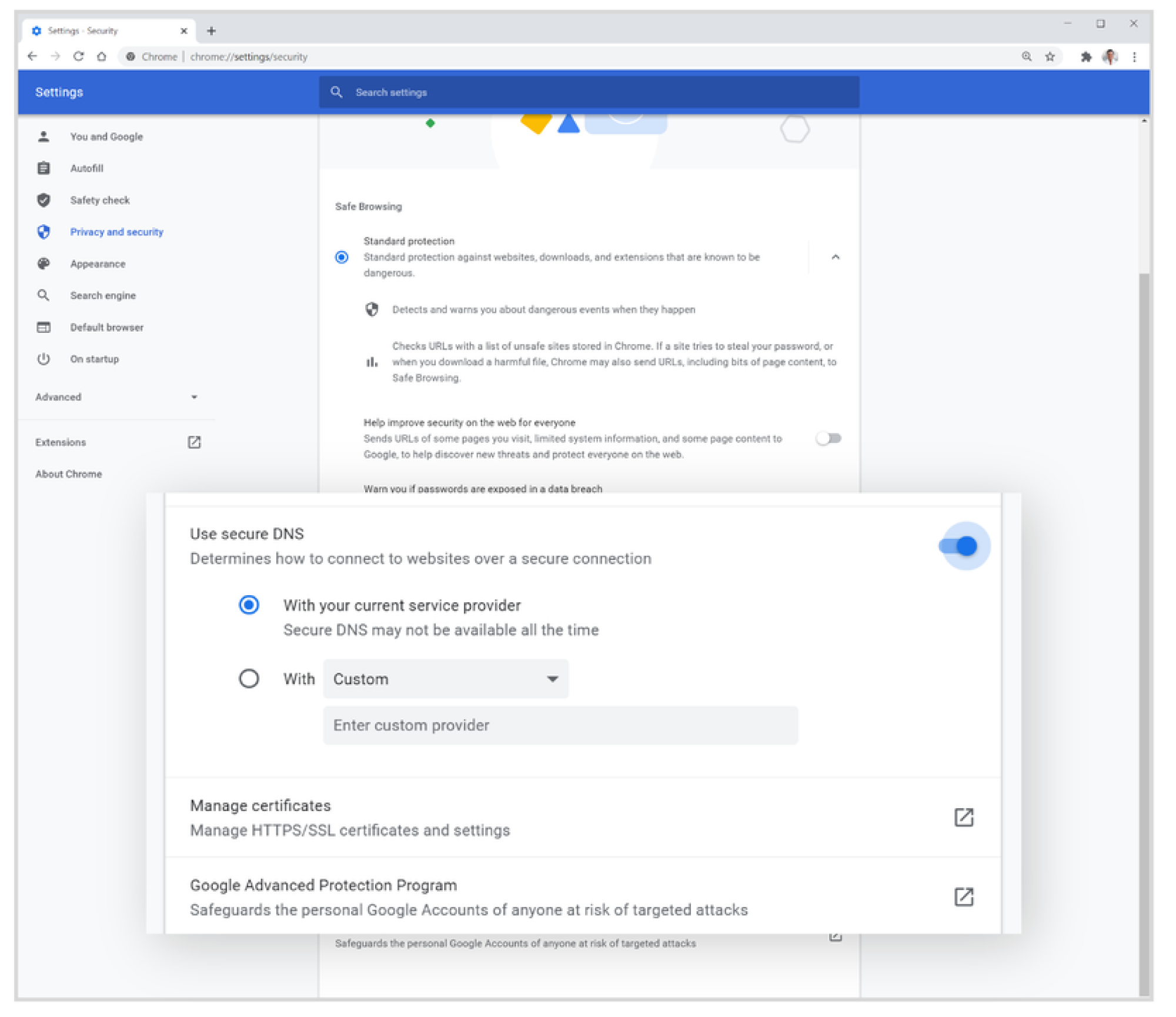Image resolution: width=1176 pixels, height=1017 pixels.
Task: Open About Chrome page
Action: pos(68,474)
